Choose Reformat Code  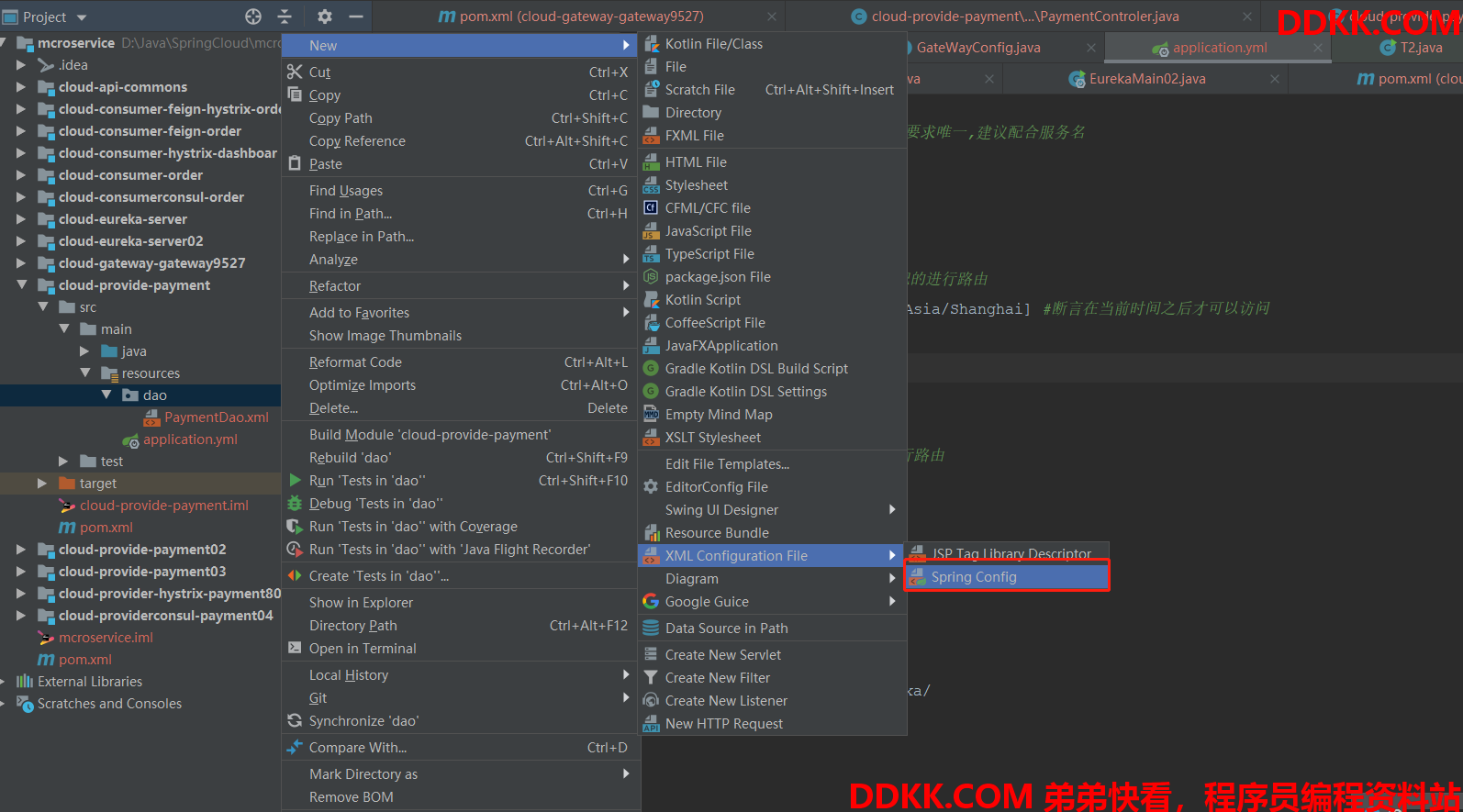459,362
